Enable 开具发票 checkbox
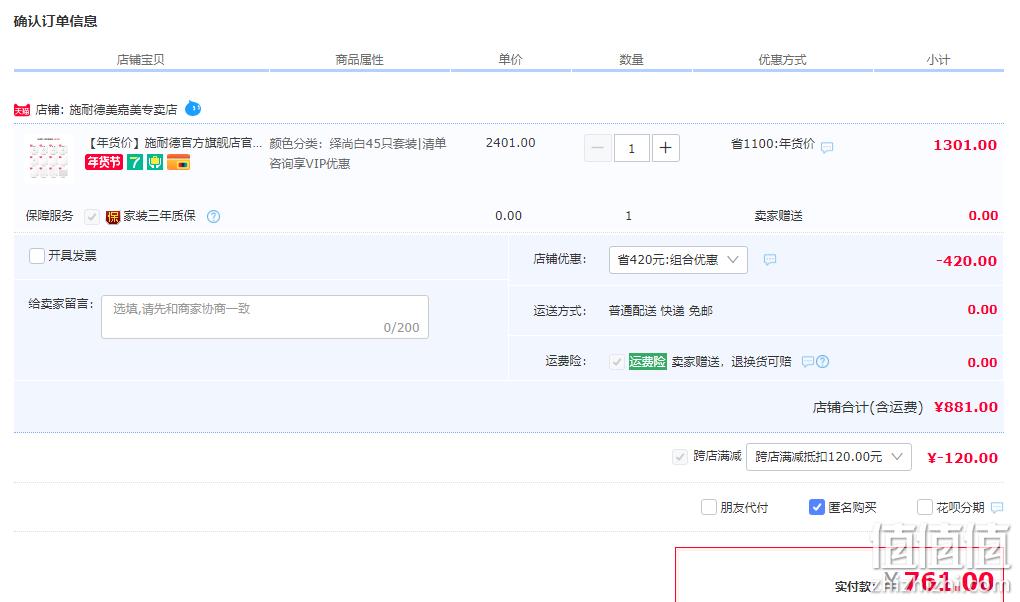 click(x=37, y=256)
